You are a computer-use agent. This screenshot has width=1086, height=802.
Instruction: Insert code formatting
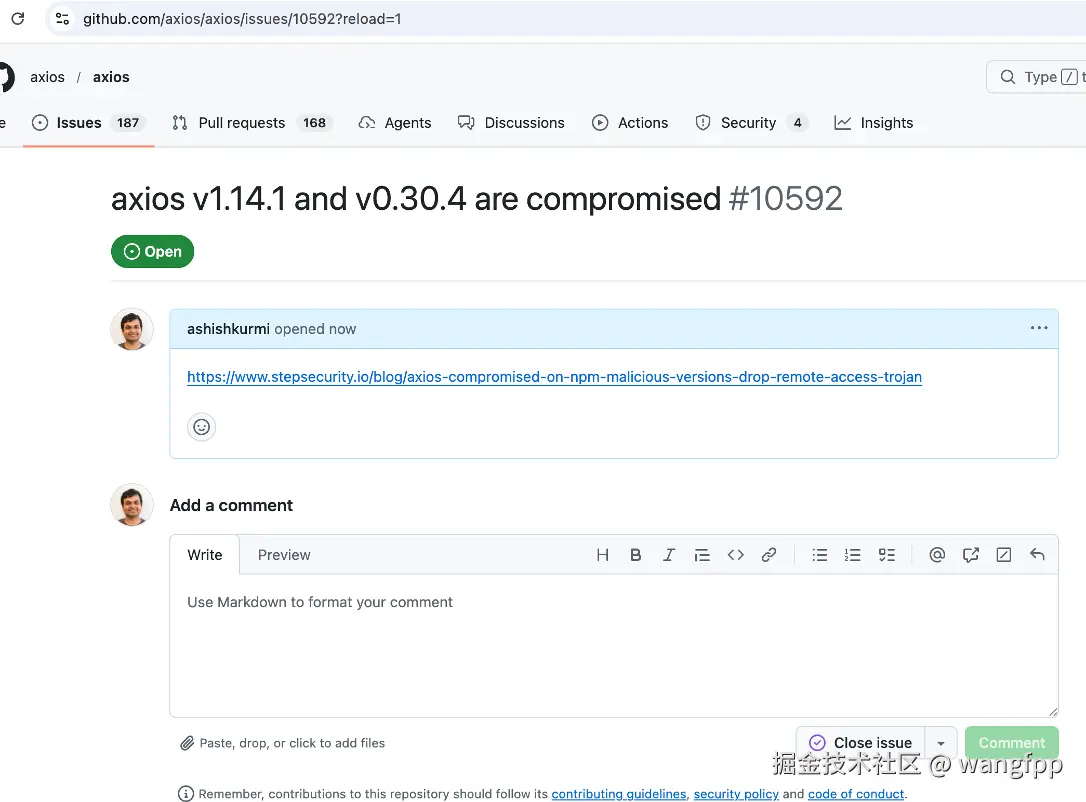tap(736, 555)
